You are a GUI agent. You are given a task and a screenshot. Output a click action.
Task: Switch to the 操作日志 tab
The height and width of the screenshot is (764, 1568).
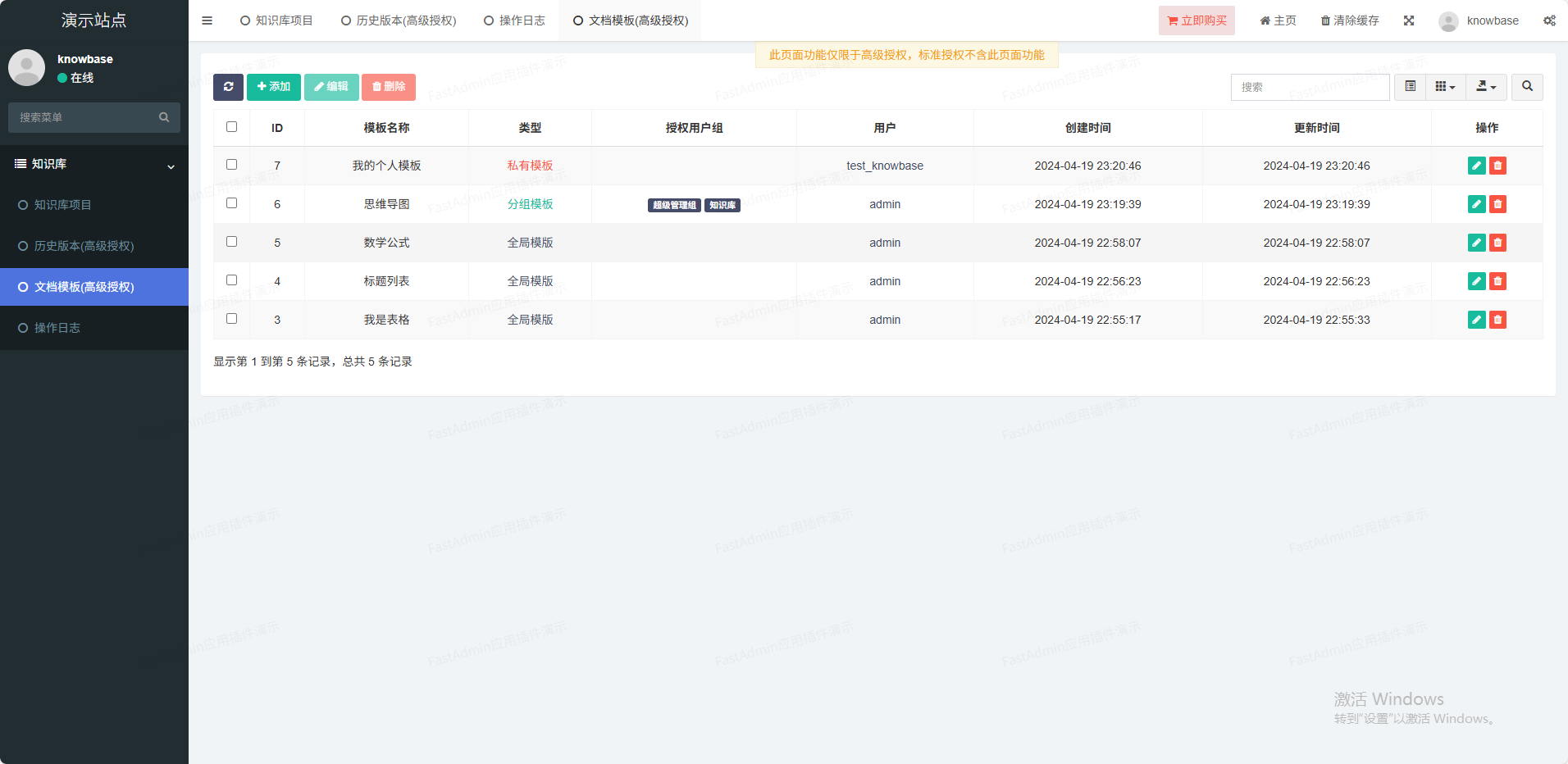[x=514, y=20]
